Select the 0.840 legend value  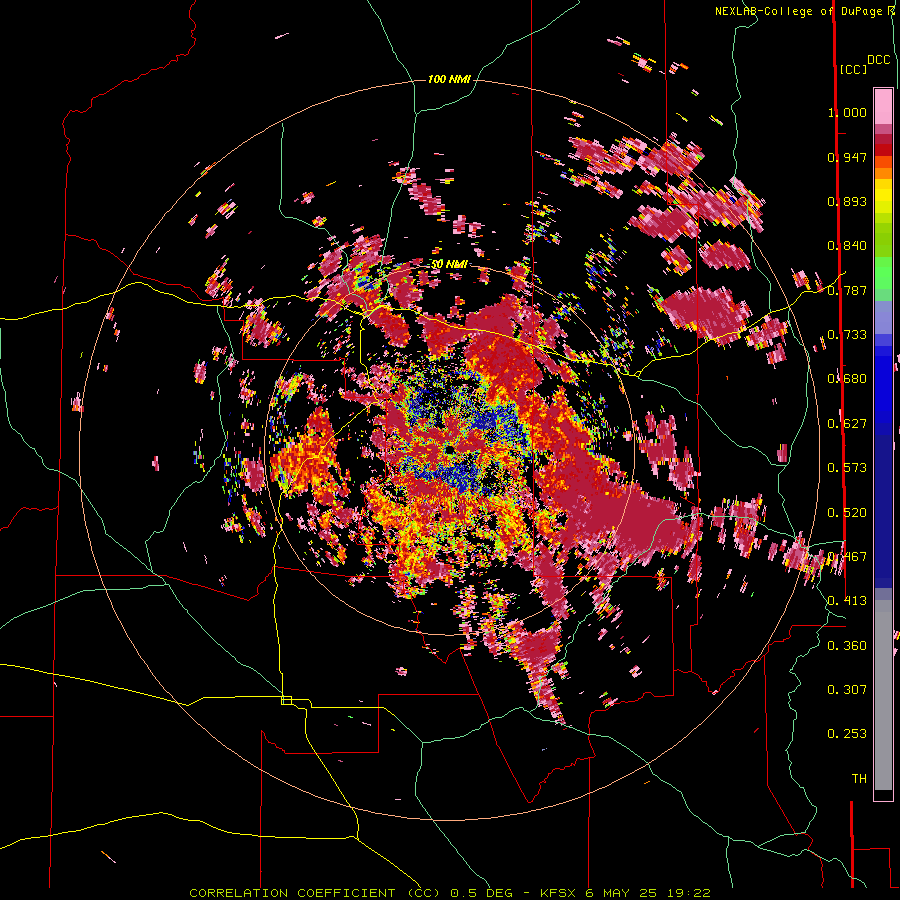[847, 246]
